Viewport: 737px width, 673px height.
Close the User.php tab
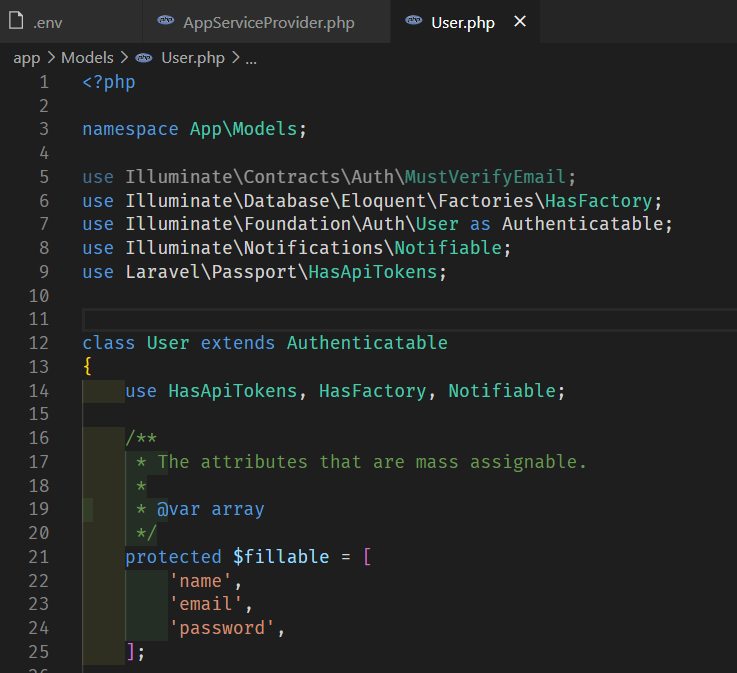coord(520,21)
